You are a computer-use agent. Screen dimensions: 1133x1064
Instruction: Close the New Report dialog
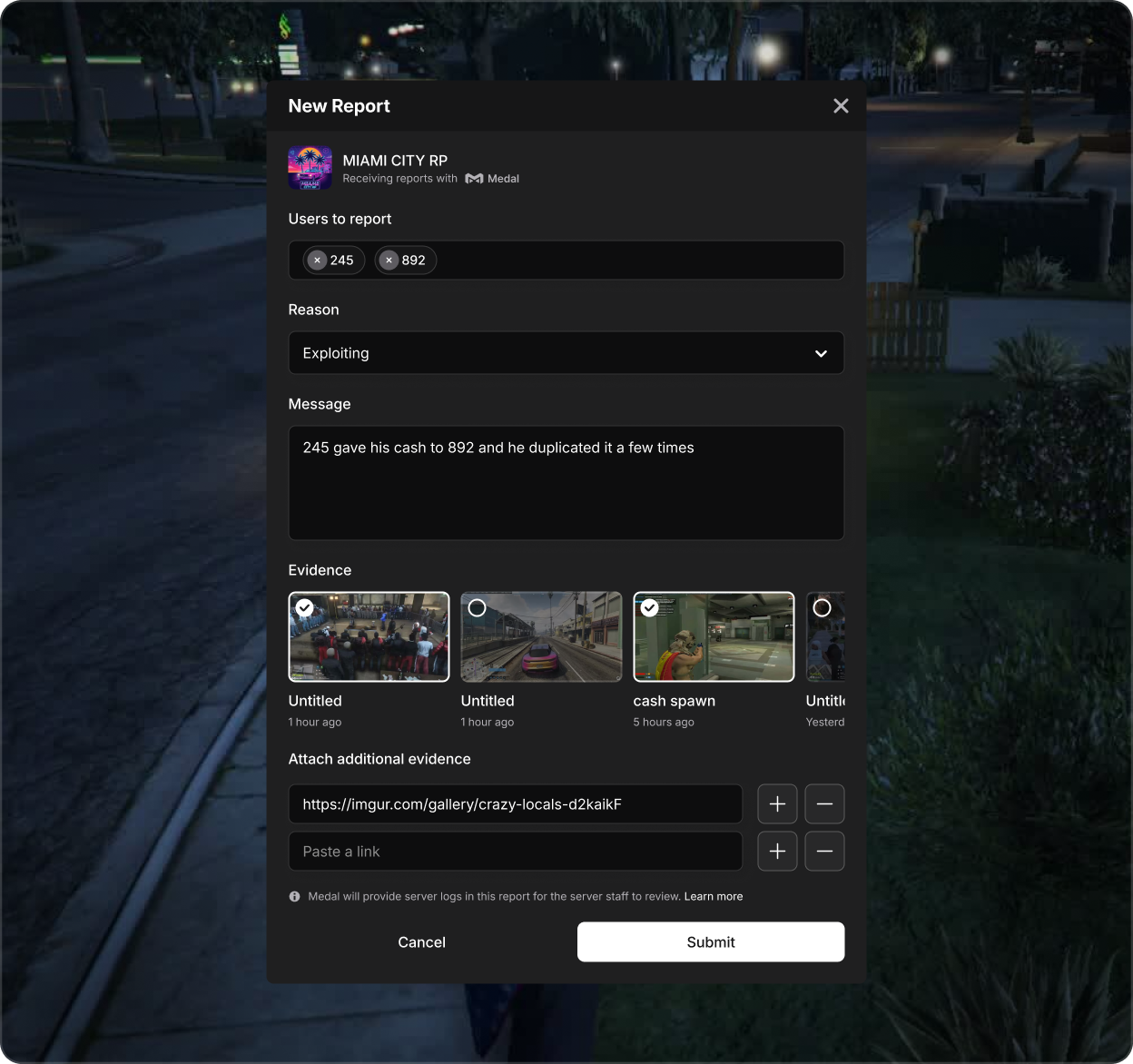841,106
